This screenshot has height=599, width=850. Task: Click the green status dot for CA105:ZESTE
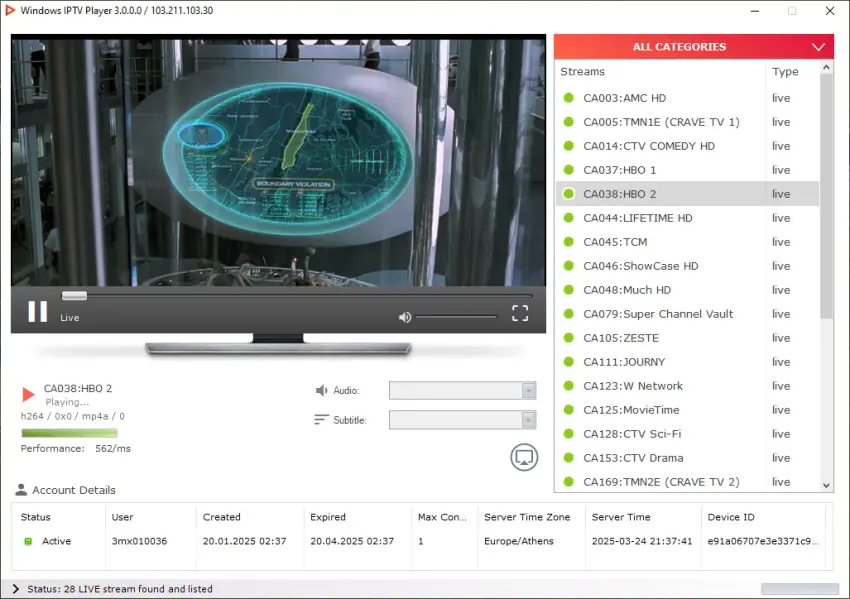pyautogui.click(x=569, y=337)
